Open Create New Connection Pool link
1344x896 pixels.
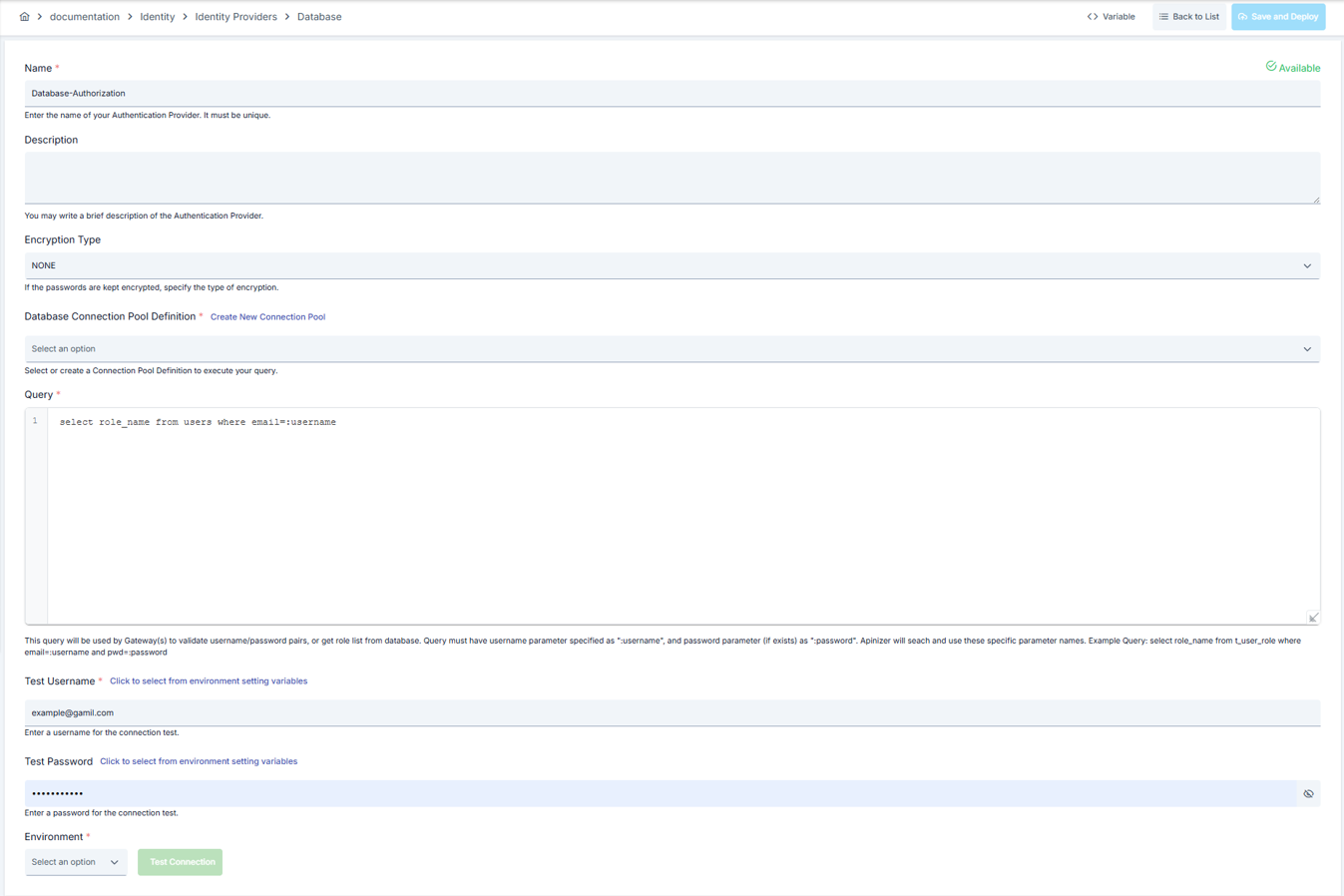267,317
